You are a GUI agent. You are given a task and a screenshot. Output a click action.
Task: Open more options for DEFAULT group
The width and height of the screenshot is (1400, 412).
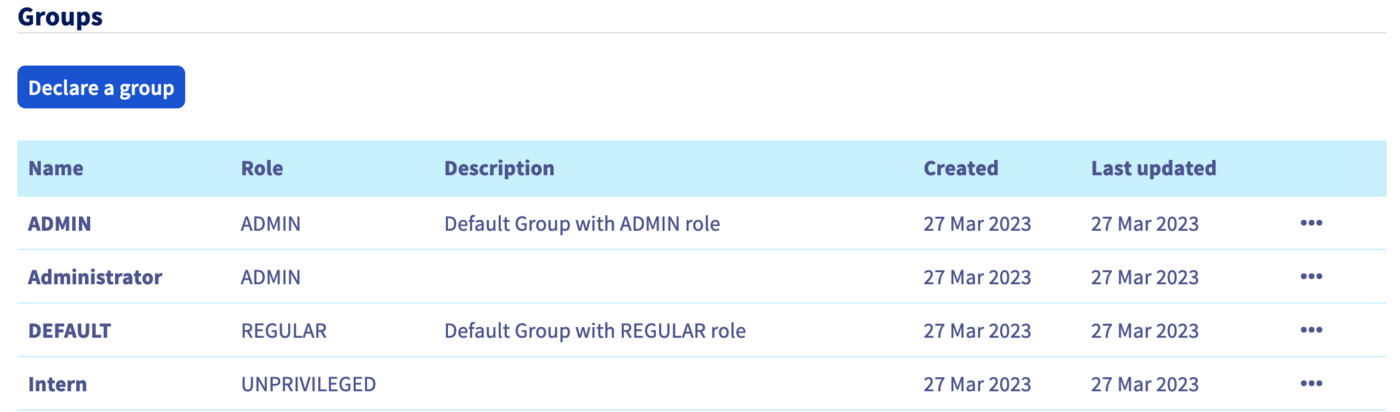1311,330
